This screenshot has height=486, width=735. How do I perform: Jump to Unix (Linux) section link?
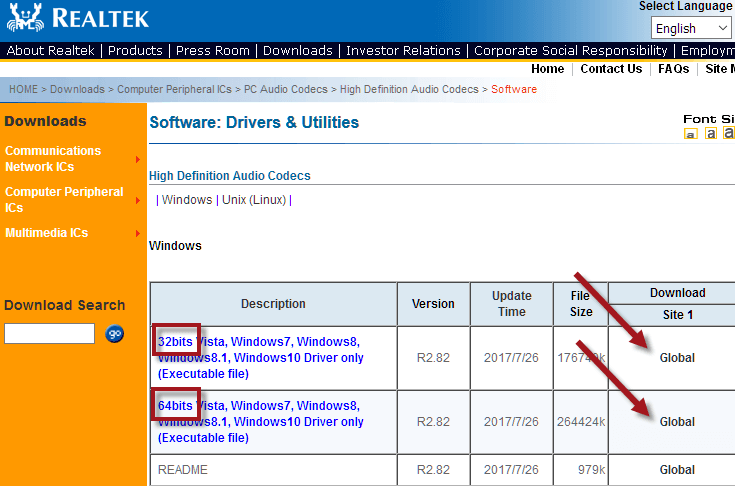(254, 200)
